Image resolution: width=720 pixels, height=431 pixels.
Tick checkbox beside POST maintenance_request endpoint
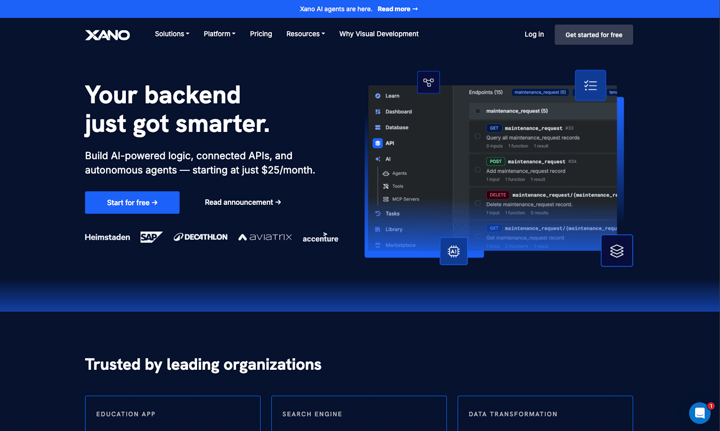[x=478, y=170]
